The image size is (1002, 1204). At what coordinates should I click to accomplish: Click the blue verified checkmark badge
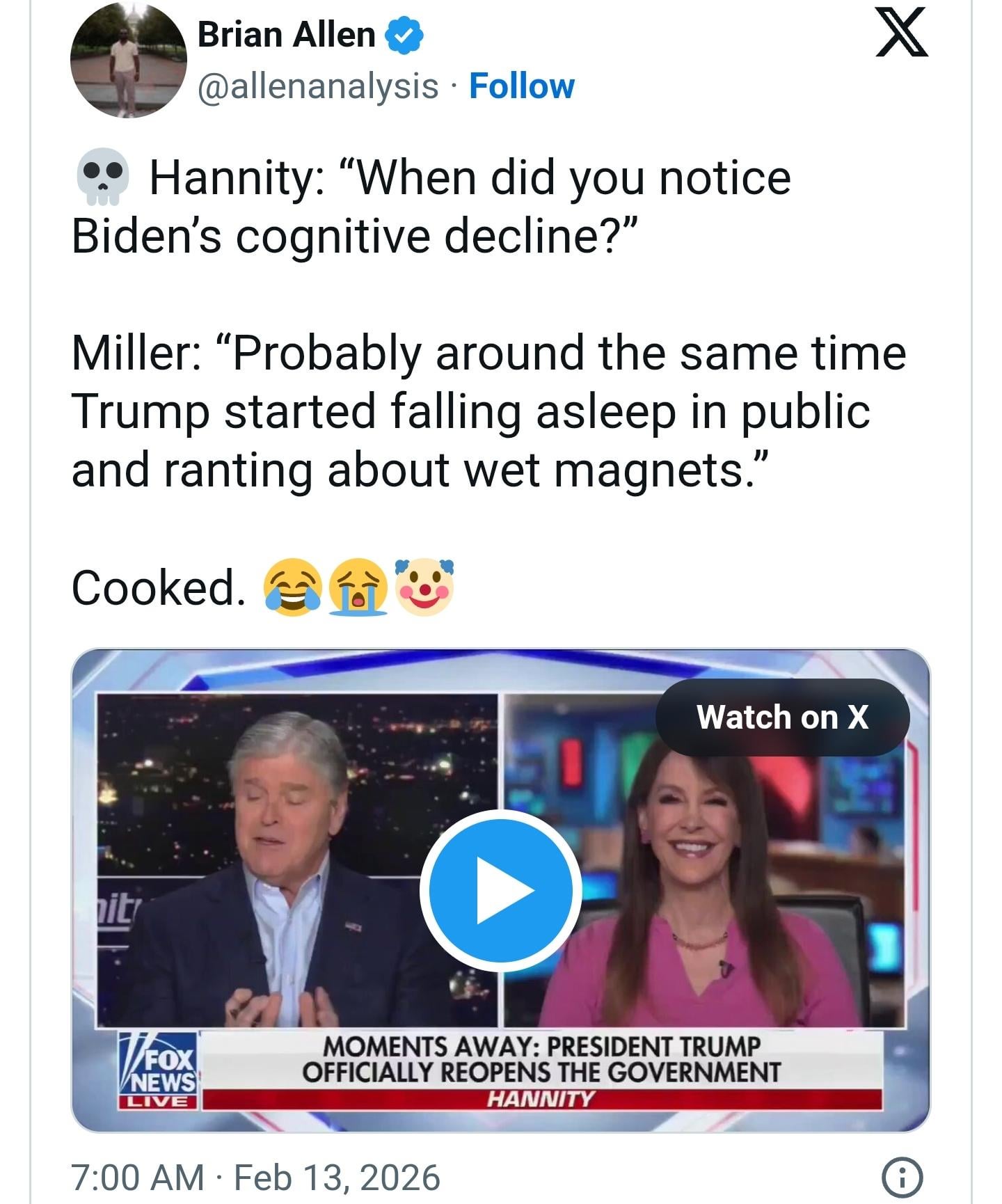(x=404, y=36)
